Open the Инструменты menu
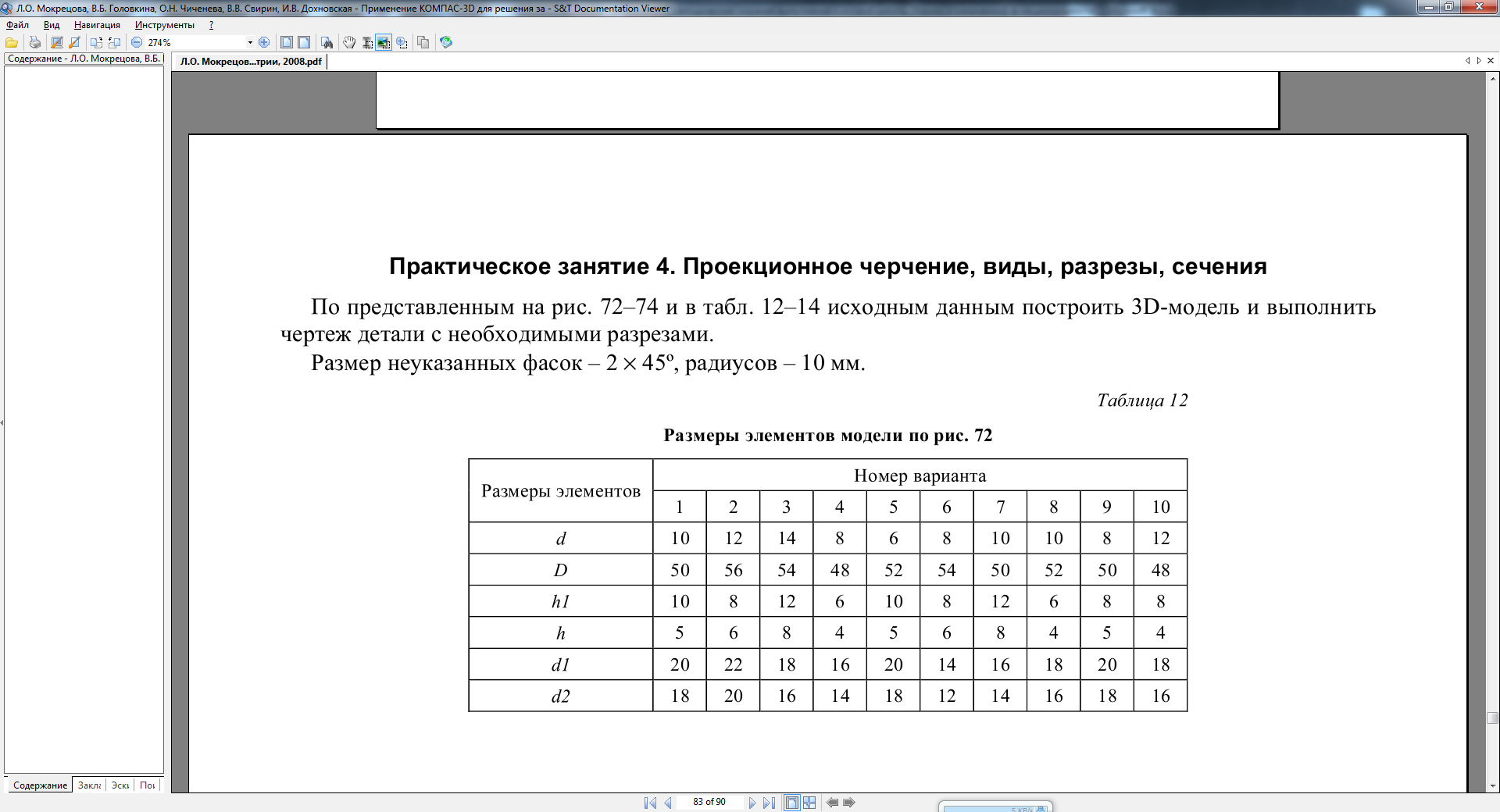Screen dimensions: 1500x812 pos(164,25)
